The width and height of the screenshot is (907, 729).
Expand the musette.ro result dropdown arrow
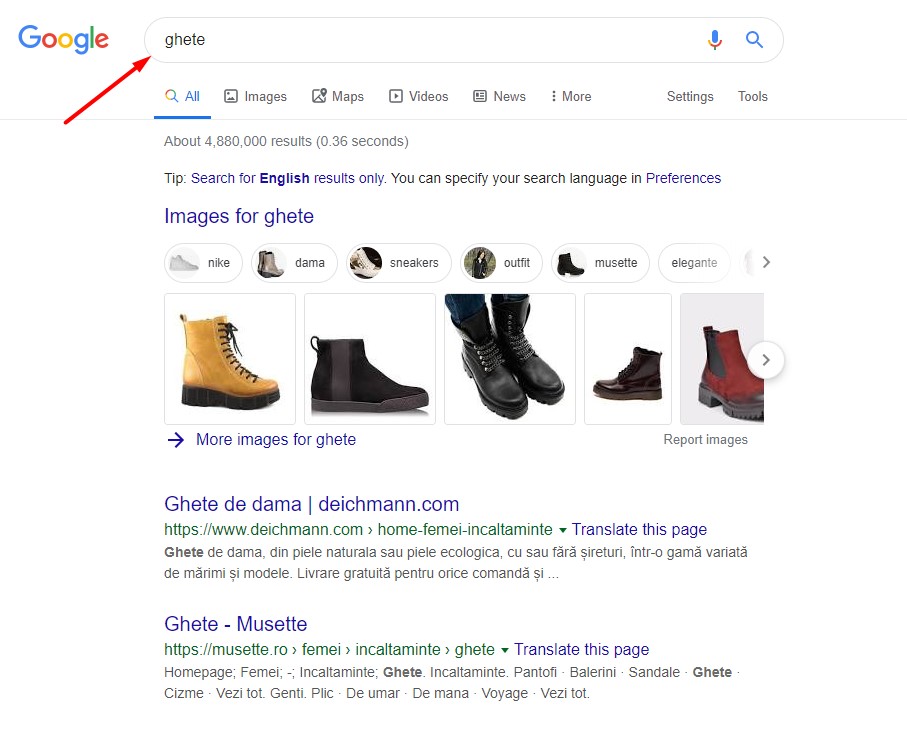click(x=504, y=650)
